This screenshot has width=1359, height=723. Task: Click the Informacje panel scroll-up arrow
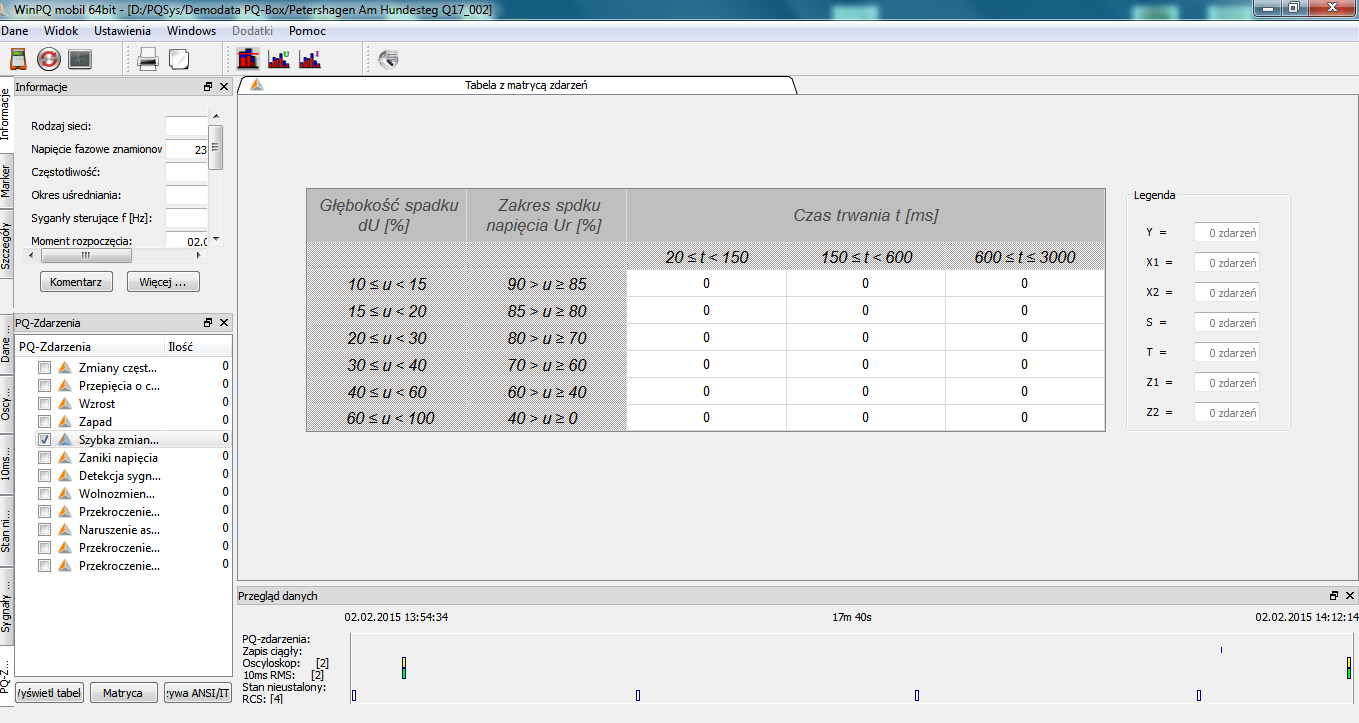coord(216,117)
